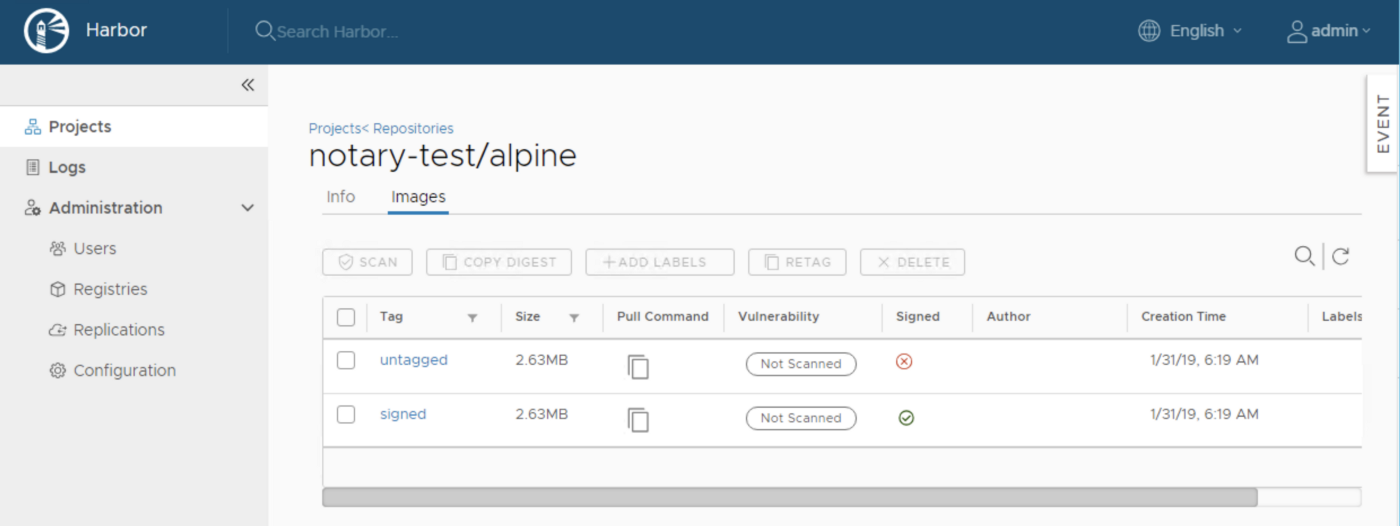Copy pull command for untagged image
The image size is (1400, 526).
[x=638, y=366]
